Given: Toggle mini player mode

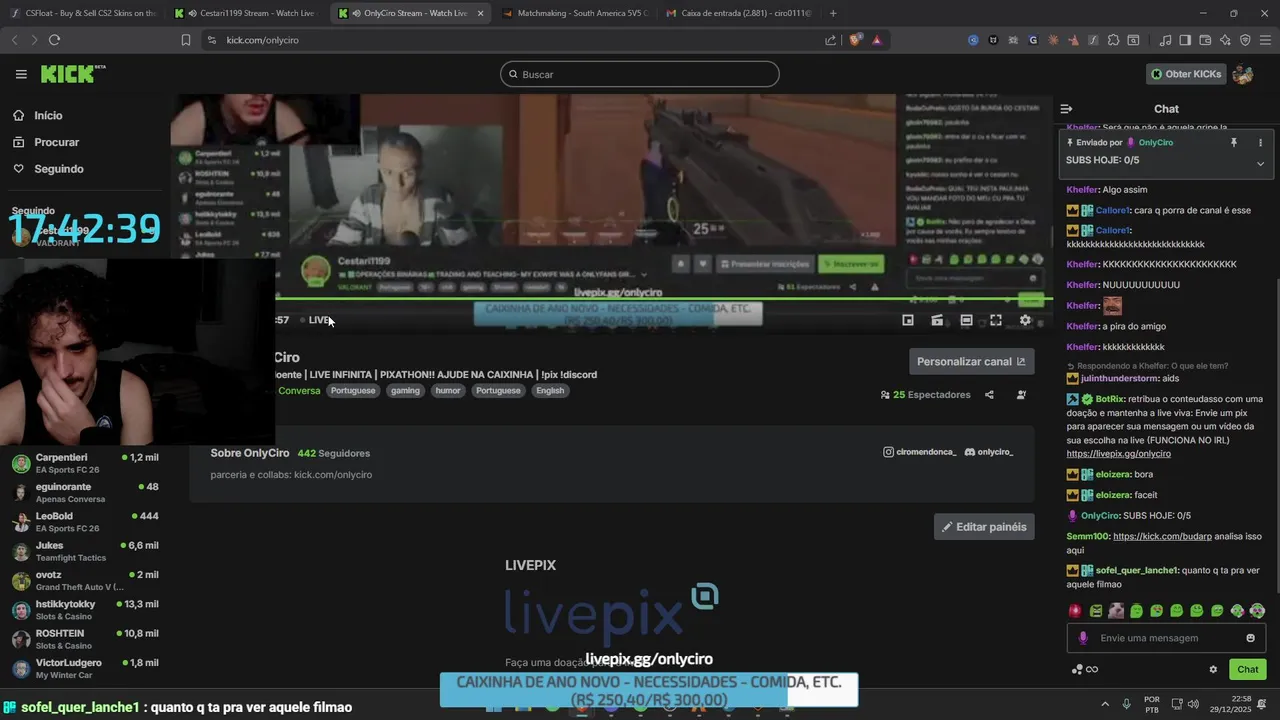Looking at the screenshot, I should (x=908, y=320).
